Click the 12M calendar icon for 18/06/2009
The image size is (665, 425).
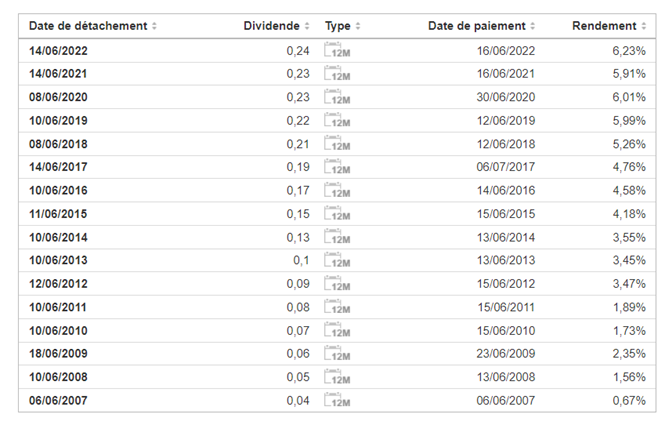337,353
